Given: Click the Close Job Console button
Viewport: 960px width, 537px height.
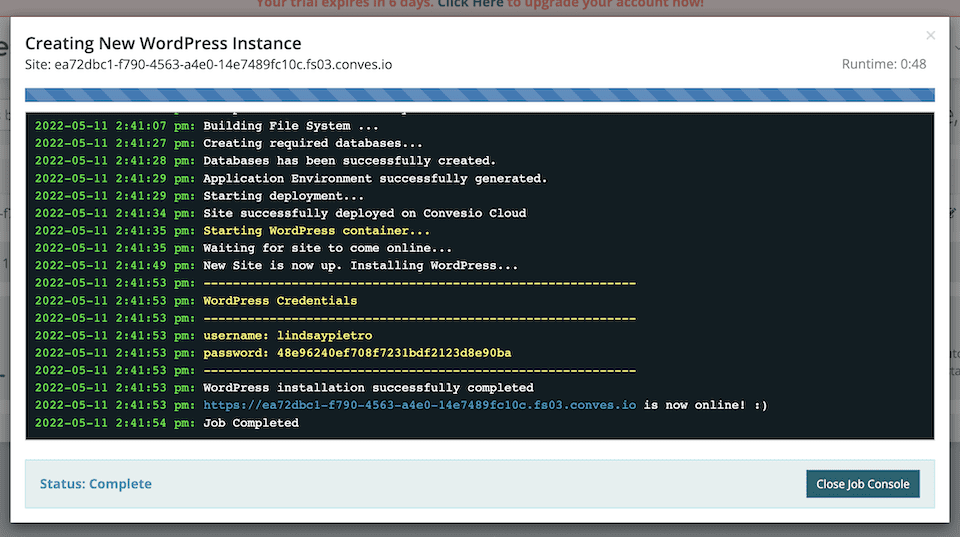Looking at the screenshot, I should pyautogui.click(x=862, y=484).
